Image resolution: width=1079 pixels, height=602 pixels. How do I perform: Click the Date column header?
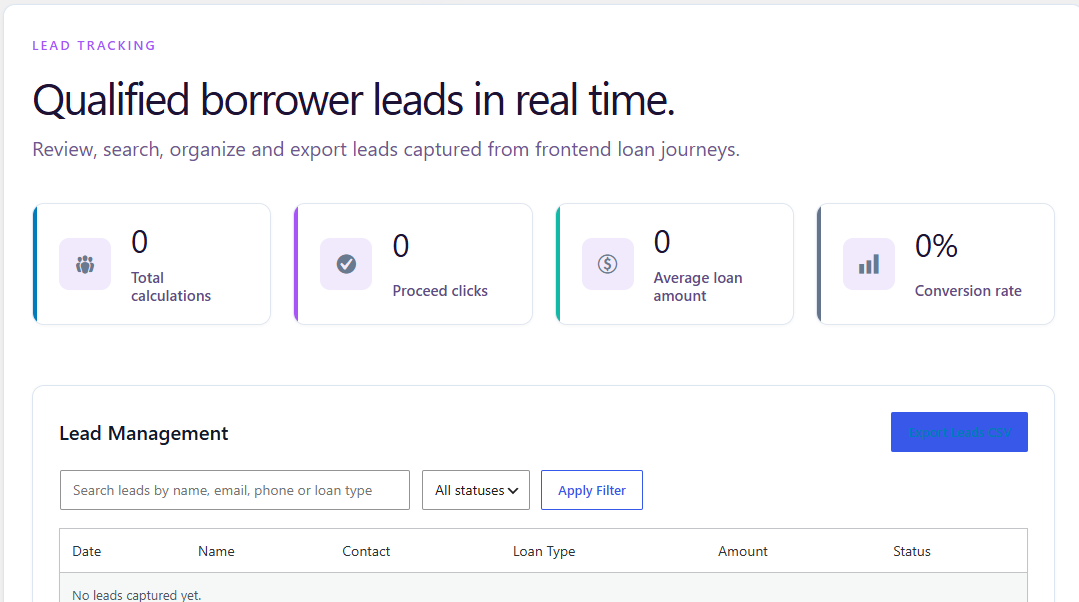pyautogui.click(x=87, y=551)
